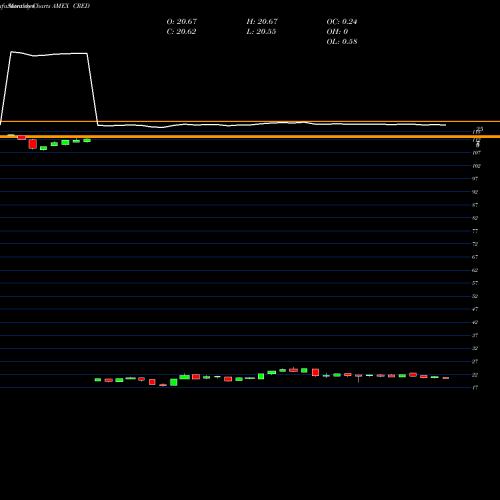Click the 'AMEX' exchange label in title

click(60, 6)
